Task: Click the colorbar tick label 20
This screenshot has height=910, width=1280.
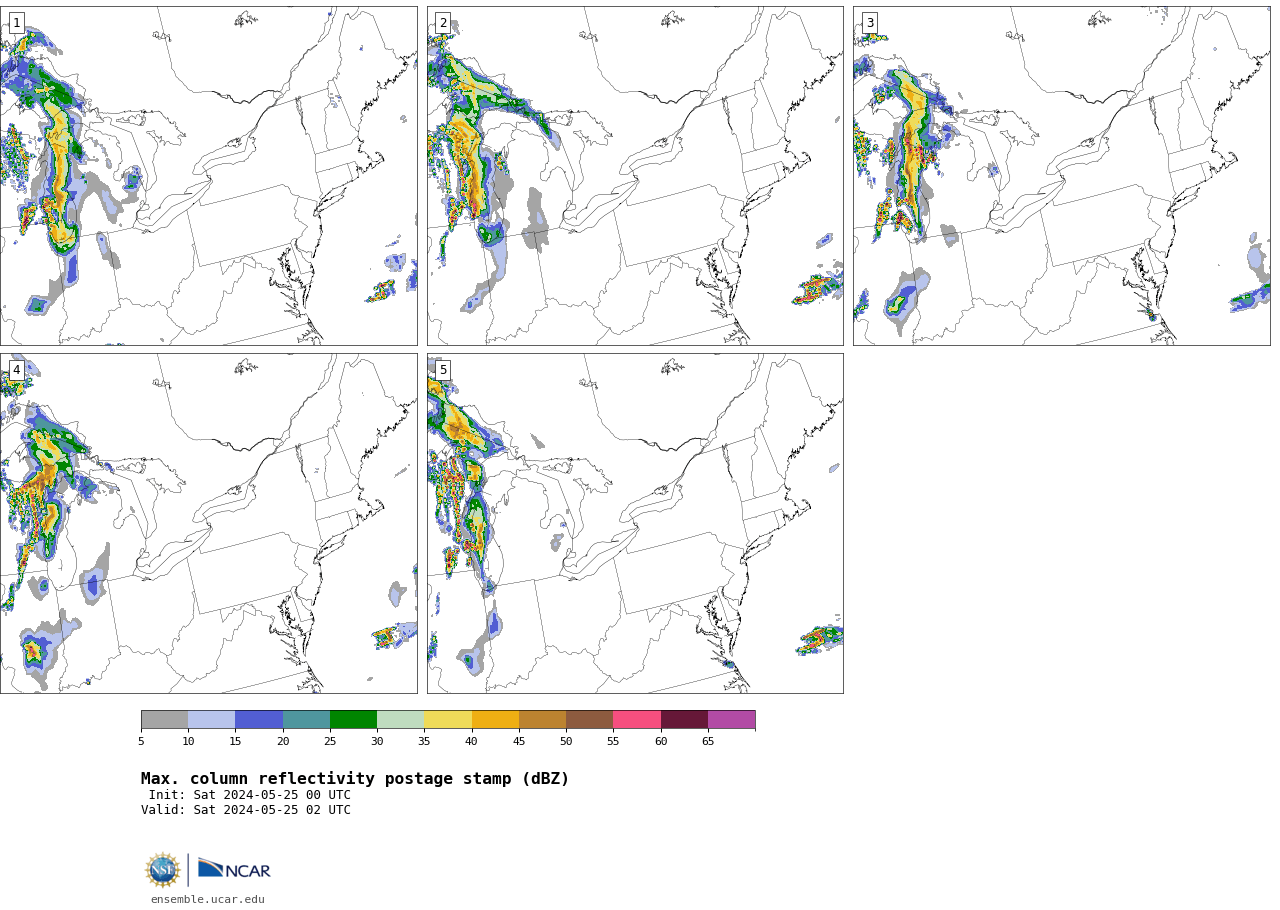Action: [283, 741]
